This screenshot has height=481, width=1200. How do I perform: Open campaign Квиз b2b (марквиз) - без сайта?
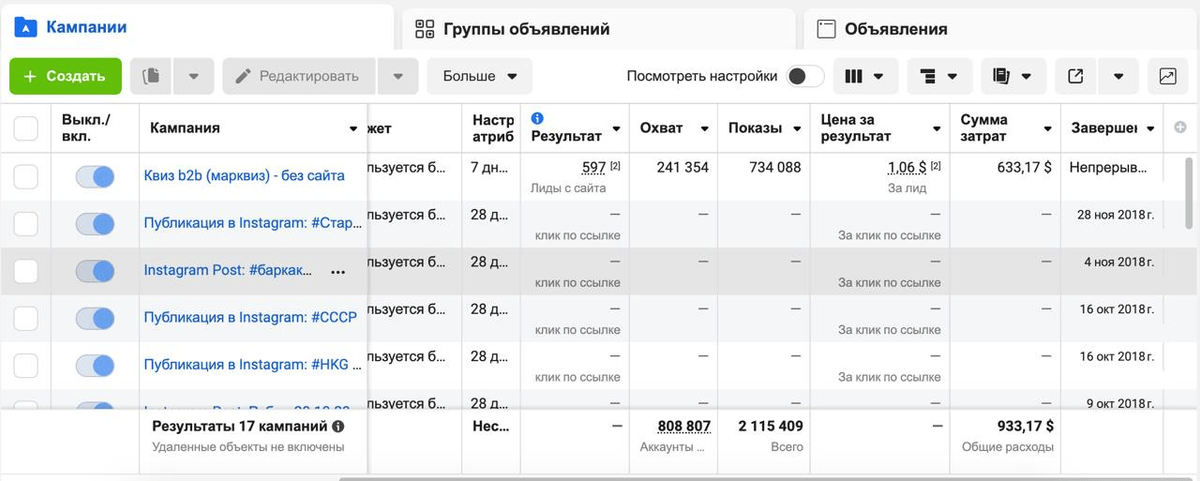[x=244, y=176]
